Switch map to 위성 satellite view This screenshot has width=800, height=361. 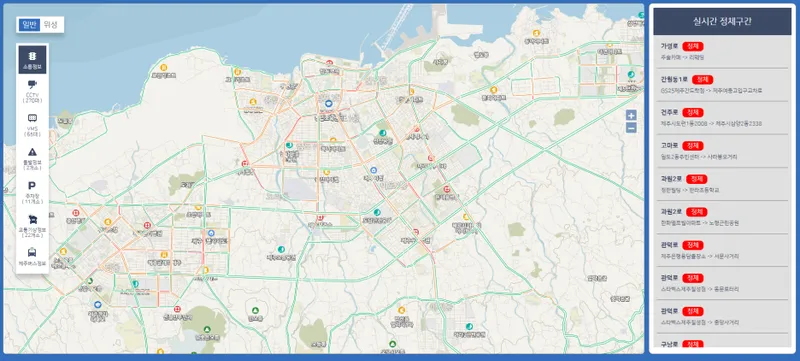[51, 24]
